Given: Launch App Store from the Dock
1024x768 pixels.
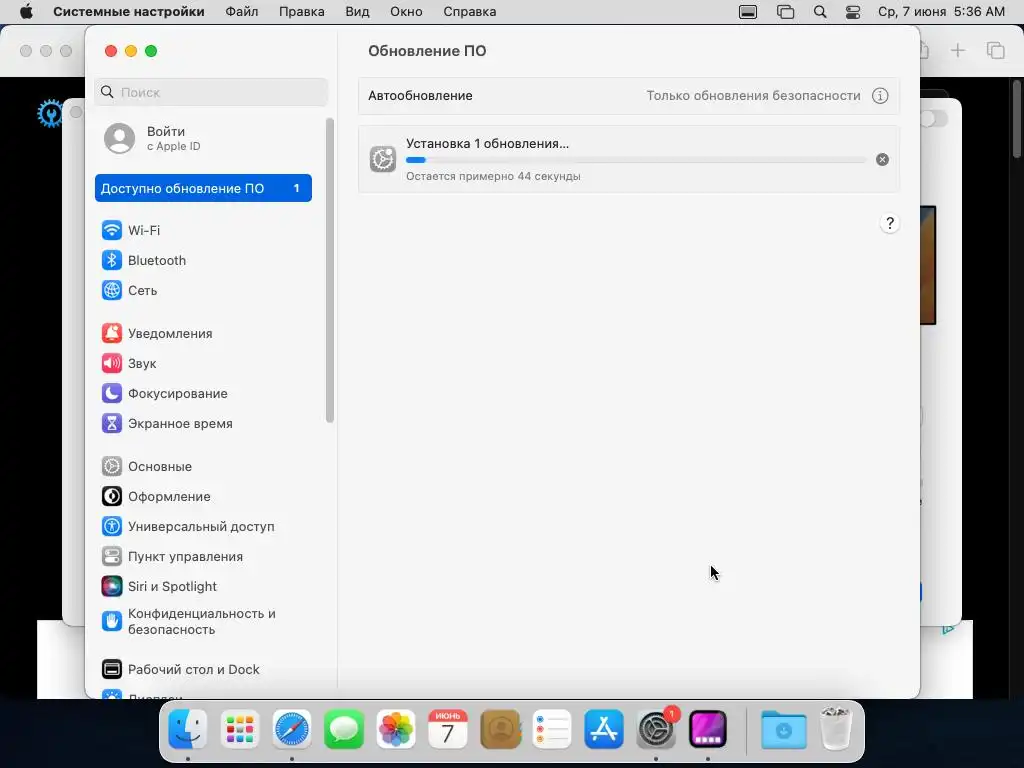Looking at the screenshot, I should 604,729.
